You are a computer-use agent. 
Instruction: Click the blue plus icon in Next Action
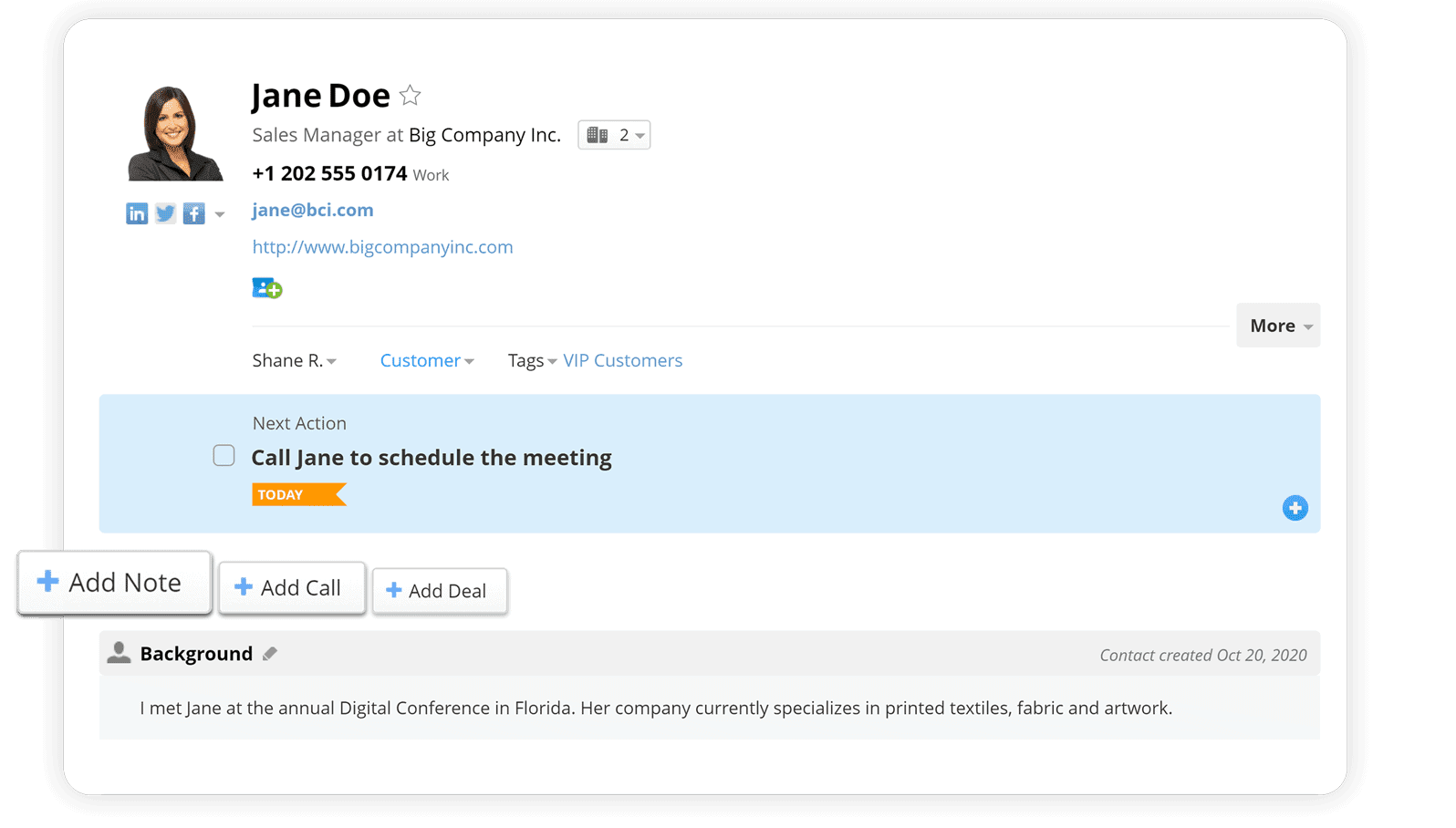coord(1295,508)
